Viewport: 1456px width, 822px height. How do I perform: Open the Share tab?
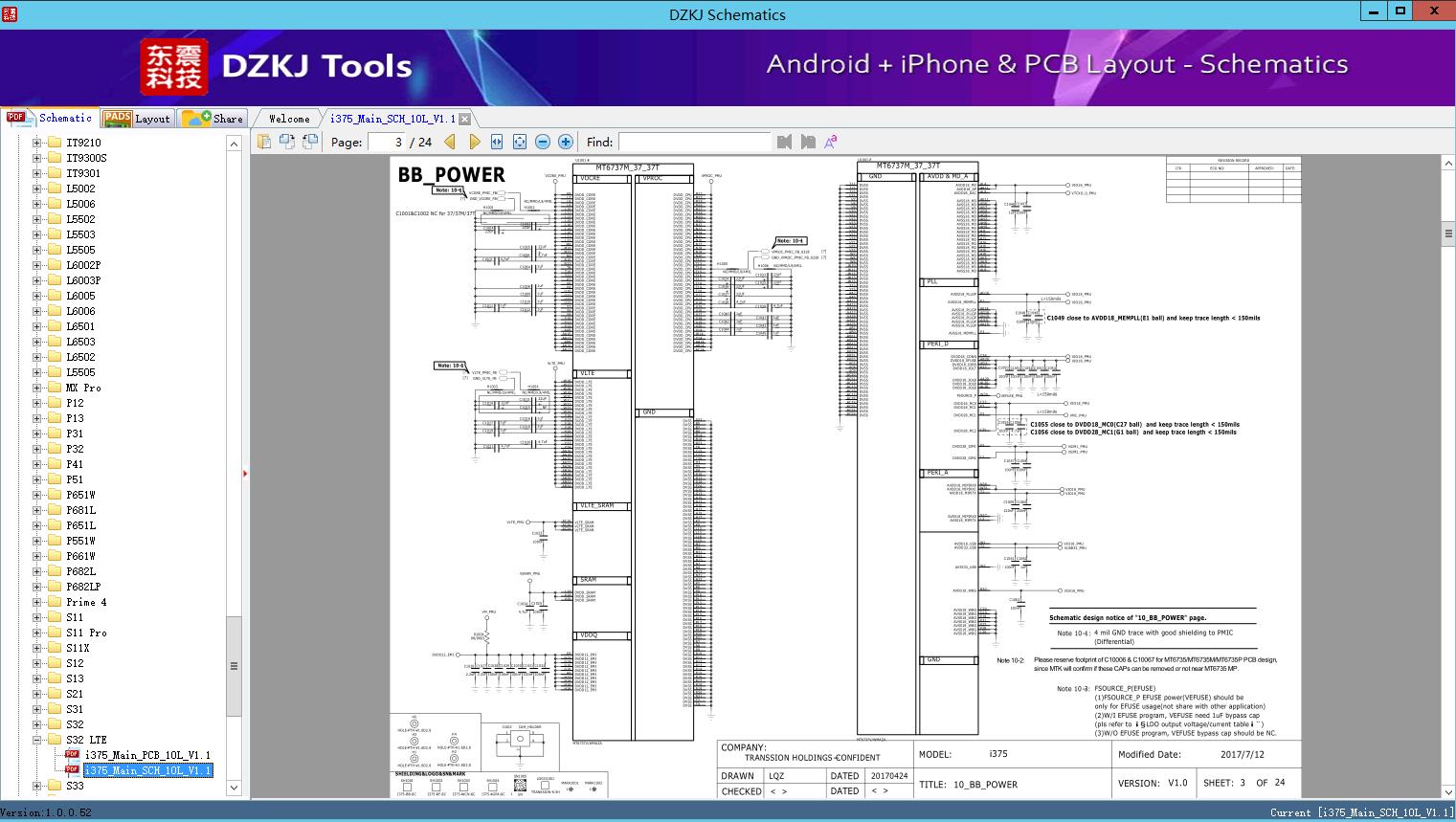click(213, 119)
